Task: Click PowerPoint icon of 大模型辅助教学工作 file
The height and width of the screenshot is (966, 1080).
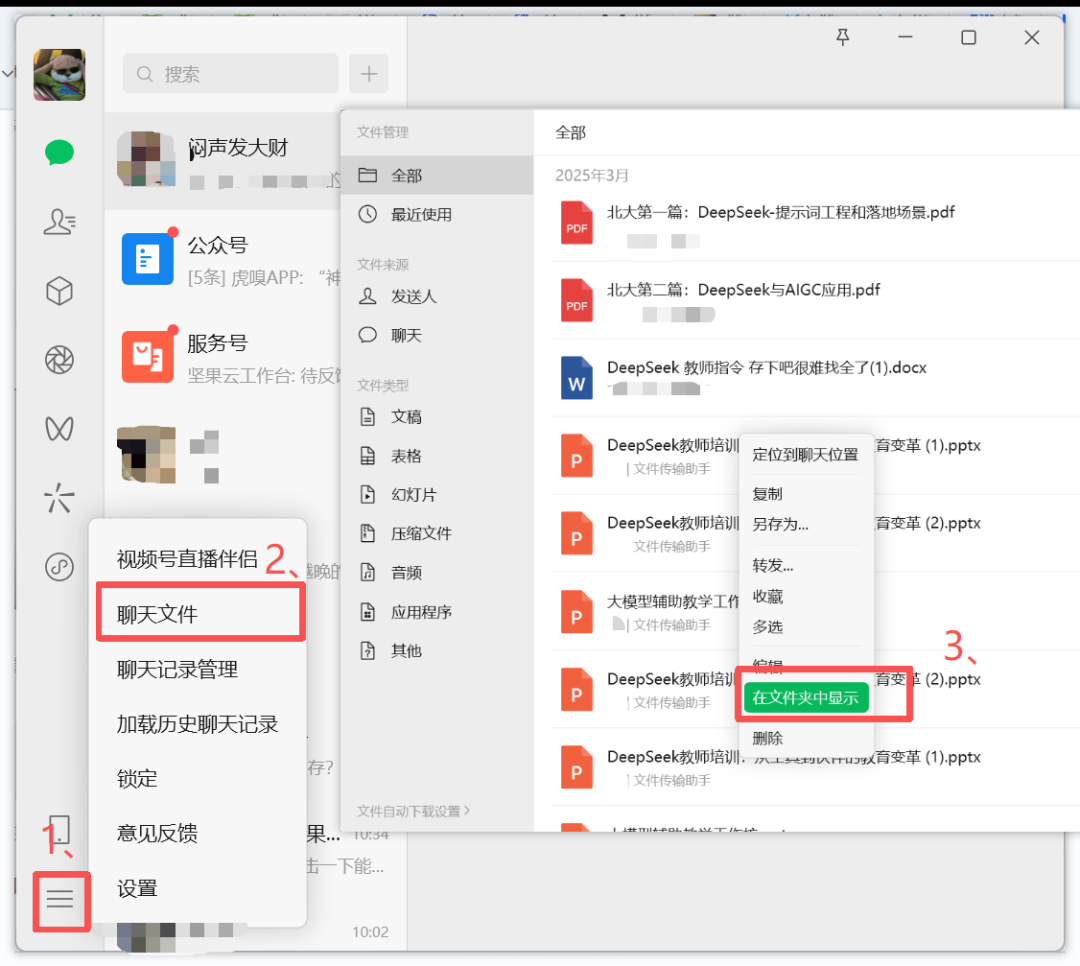Action: click(x=577, y=612)
